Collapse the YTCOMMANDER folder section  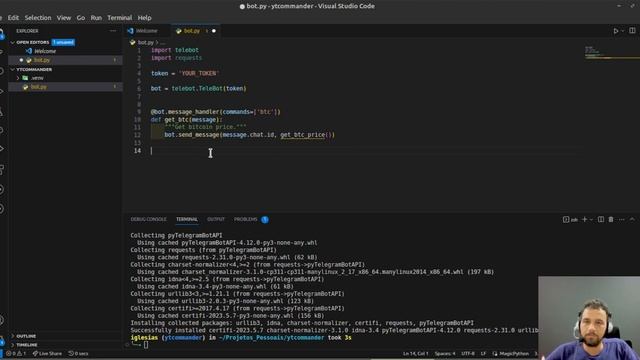click(34, 70)
